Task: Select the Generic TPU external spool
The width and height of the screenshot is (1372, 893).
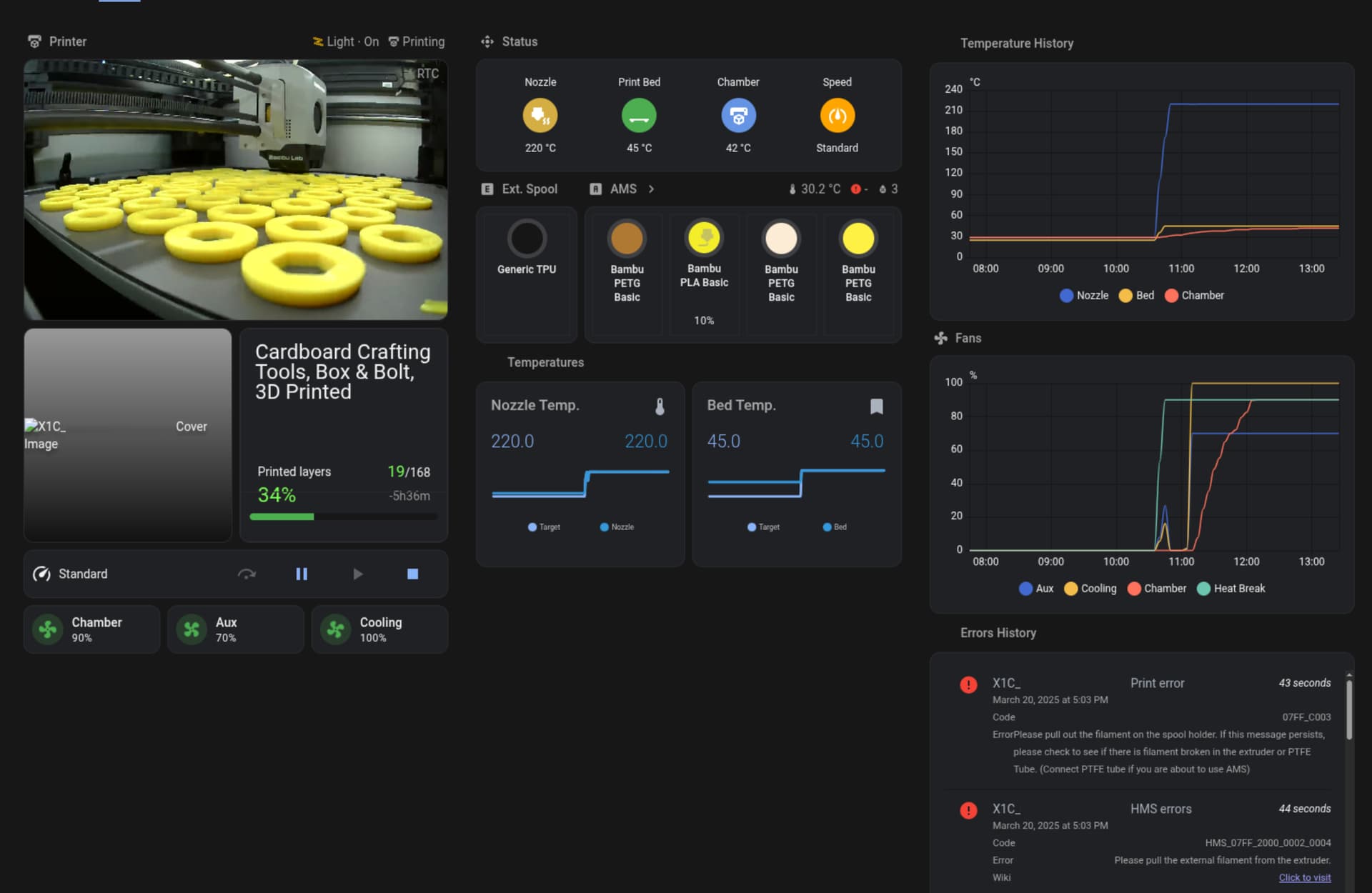Action: click(x=527, y=239)
